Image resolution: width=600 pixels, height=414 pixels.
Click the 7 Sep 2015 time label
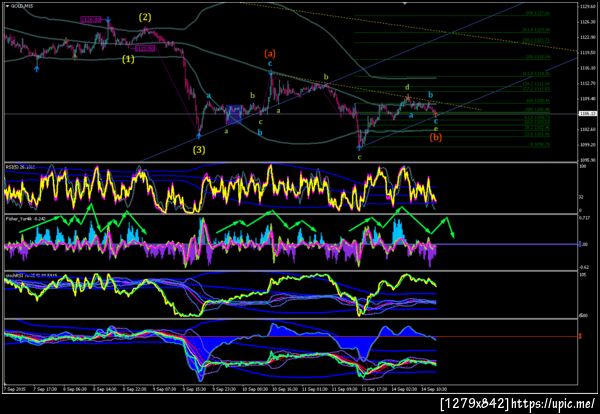[x=13, y=389]
